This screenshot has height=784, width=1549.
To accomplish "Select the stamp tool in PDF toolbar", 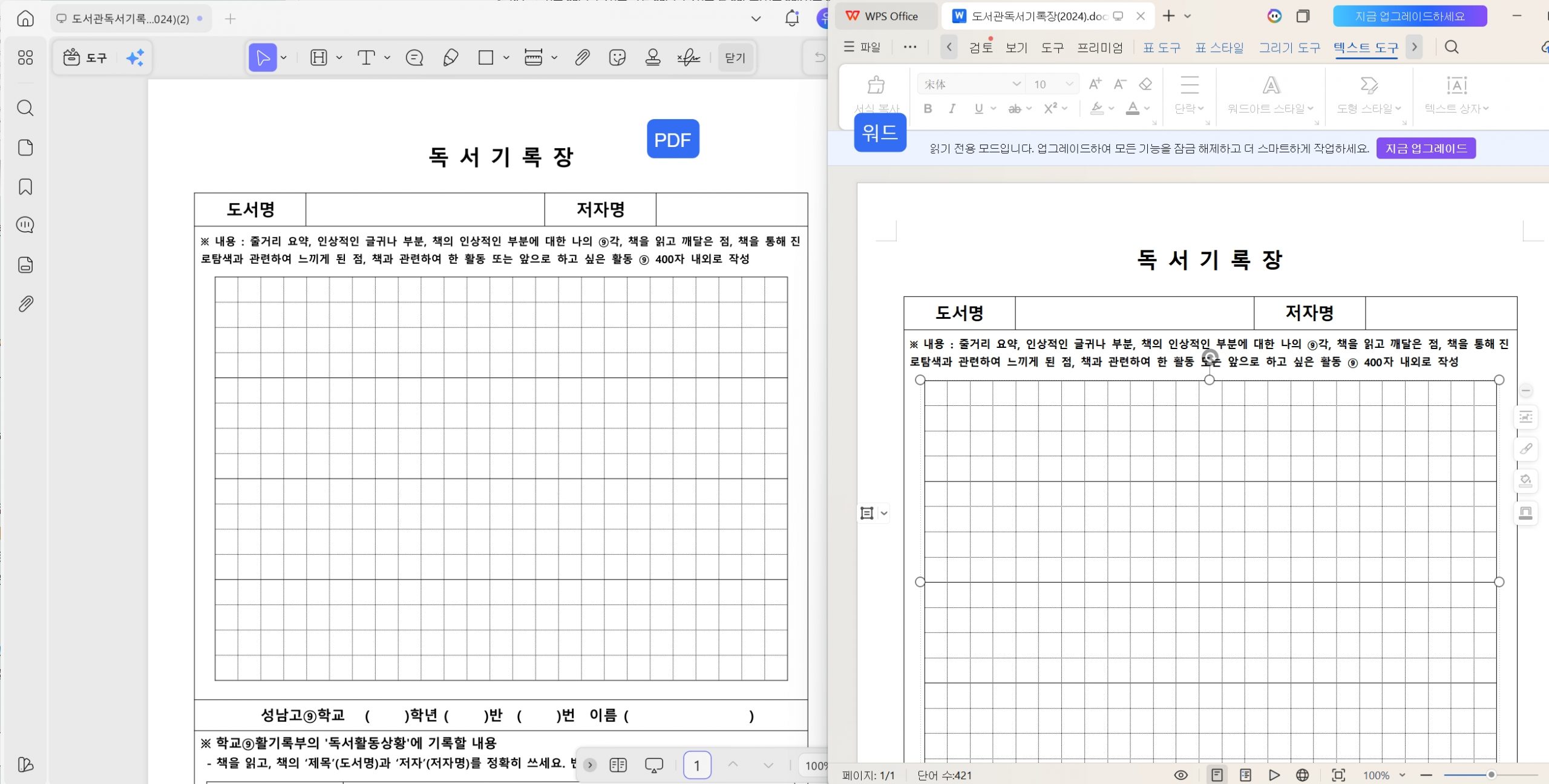I will (x=653, y=57).
